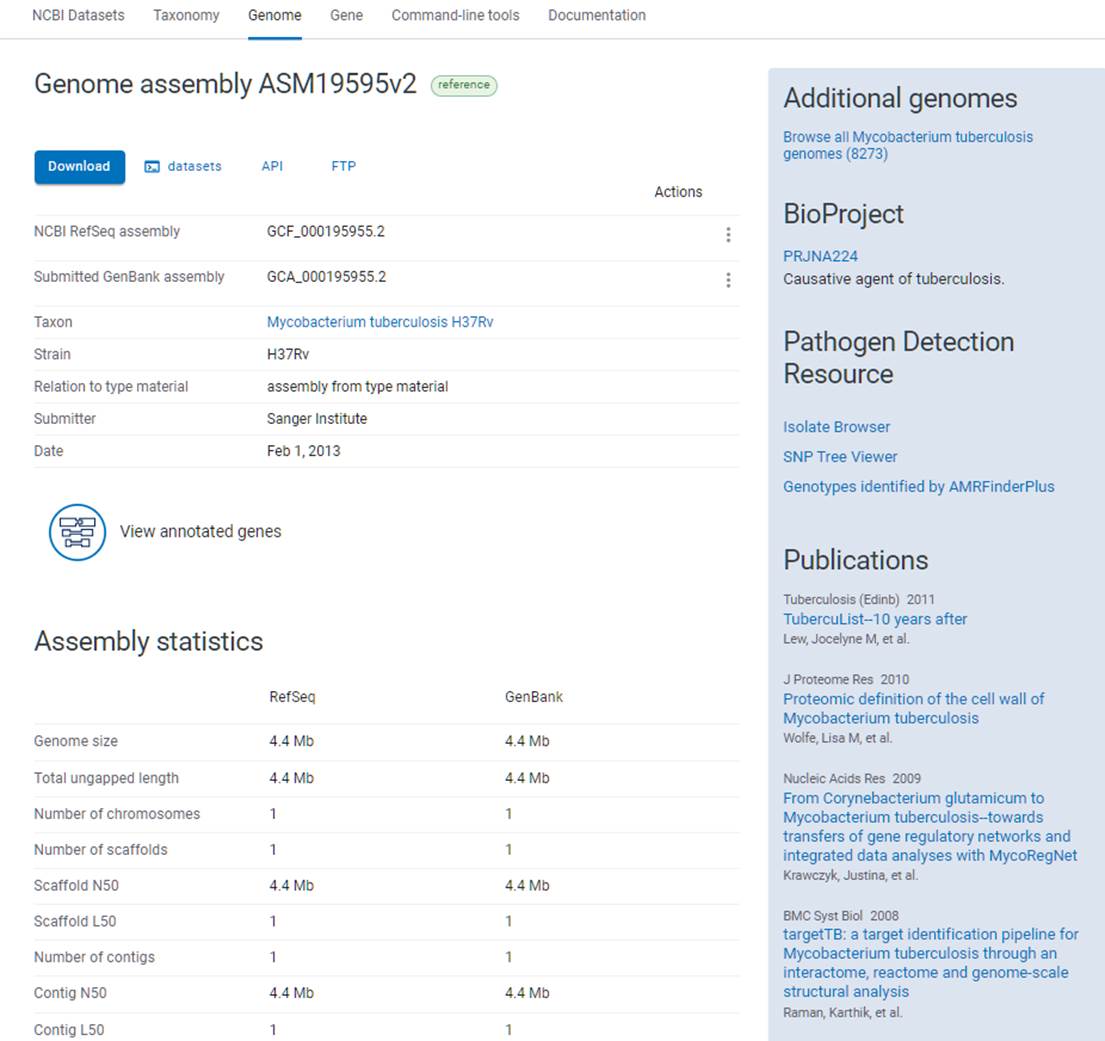Open the SNP Tree Viewer link
This screenshot has width=1105, height=1041.
pyautogui.click(x=840, y=457)
